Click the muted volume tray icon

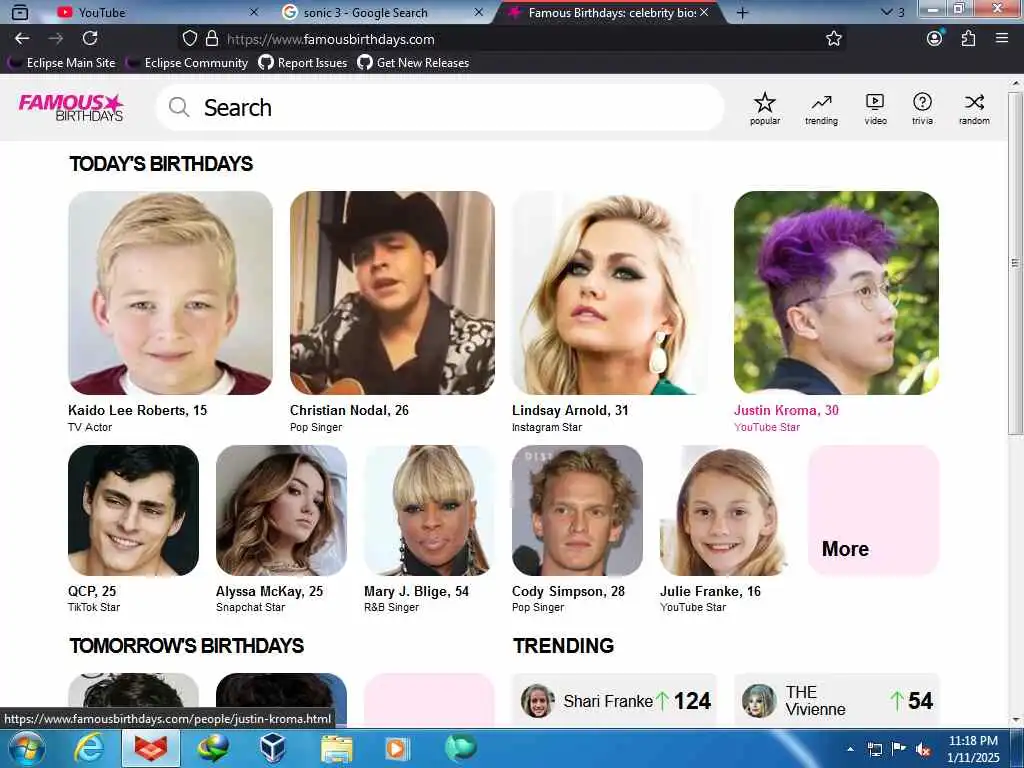(923, 750)
